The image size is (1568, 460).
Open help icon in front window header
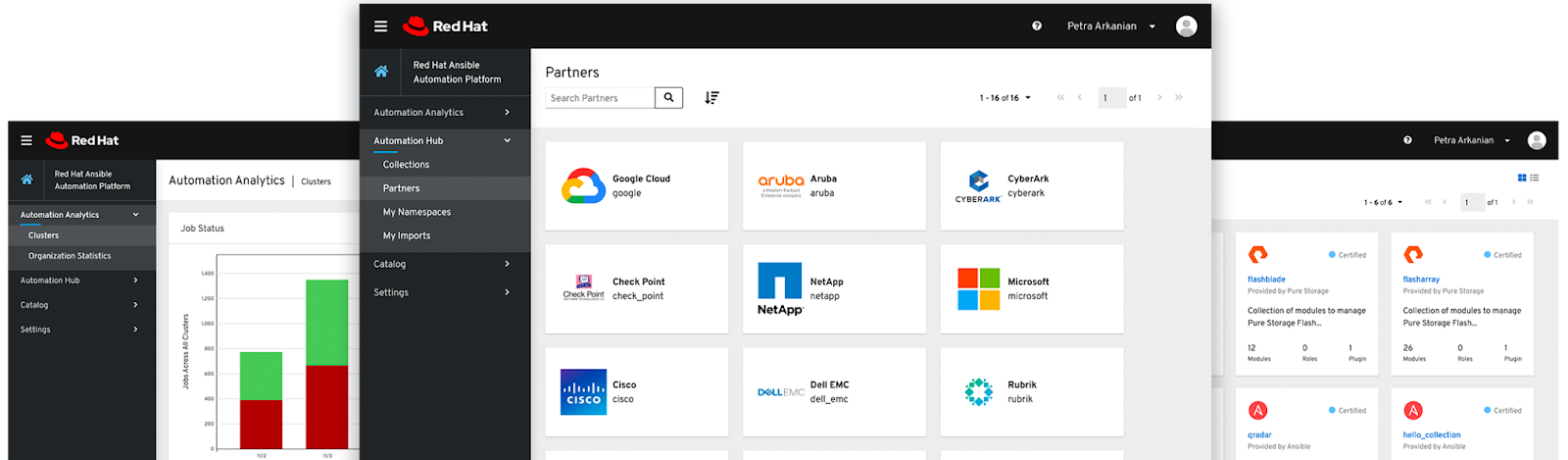(x=1037, y=26)
